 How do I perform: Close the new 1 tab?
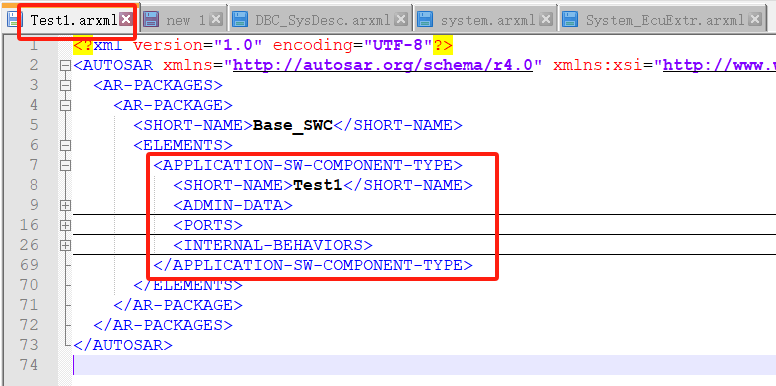click(216, 19)
